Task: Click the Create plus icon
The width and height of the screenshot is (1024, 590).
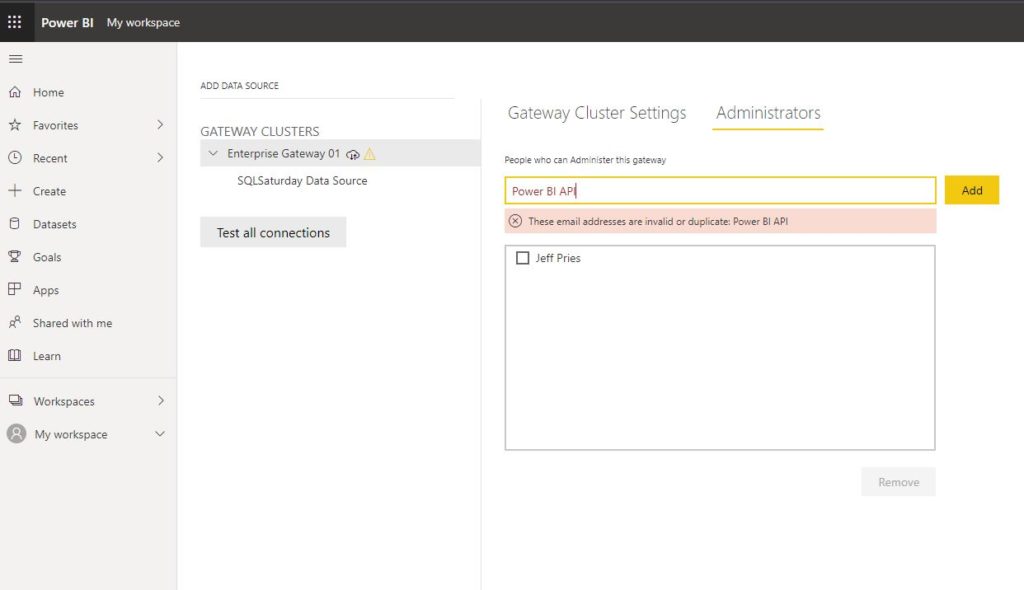Action: pyautogui.click(x=15, y=191)
